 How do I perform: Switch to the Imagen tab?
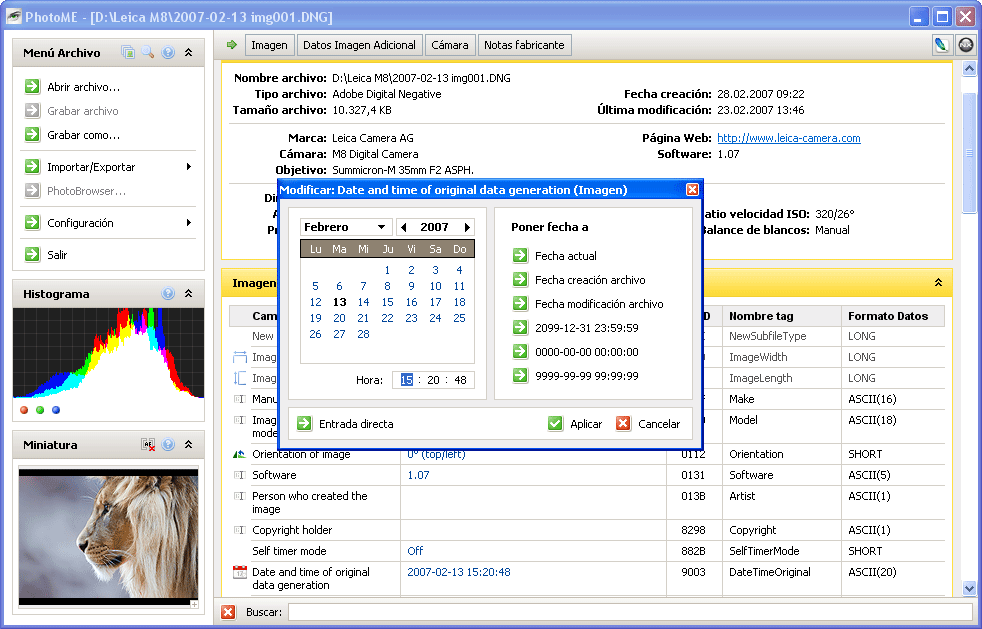pos(269,45)
